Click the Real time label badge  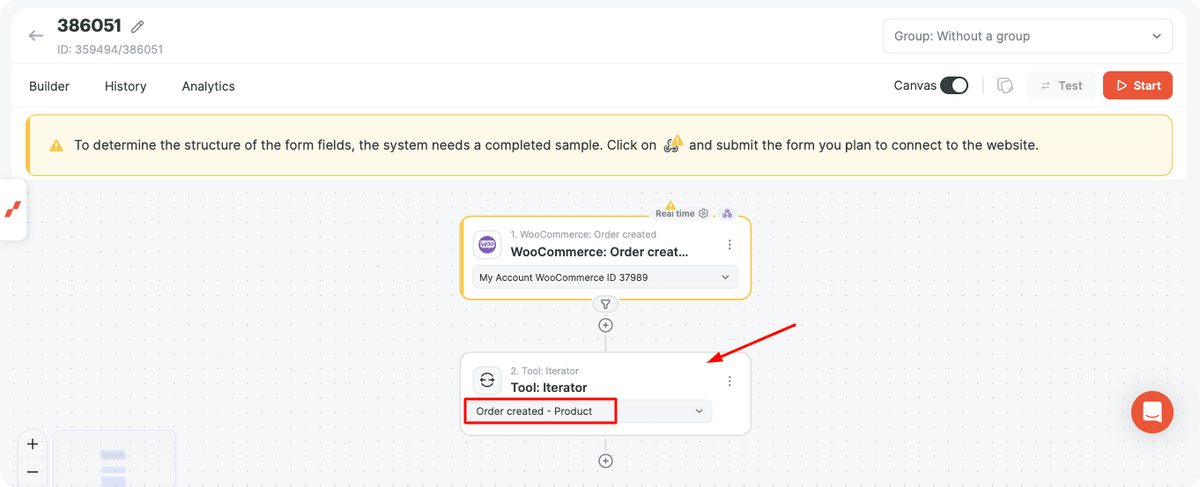pyautogui.click(x=675, y=214)
